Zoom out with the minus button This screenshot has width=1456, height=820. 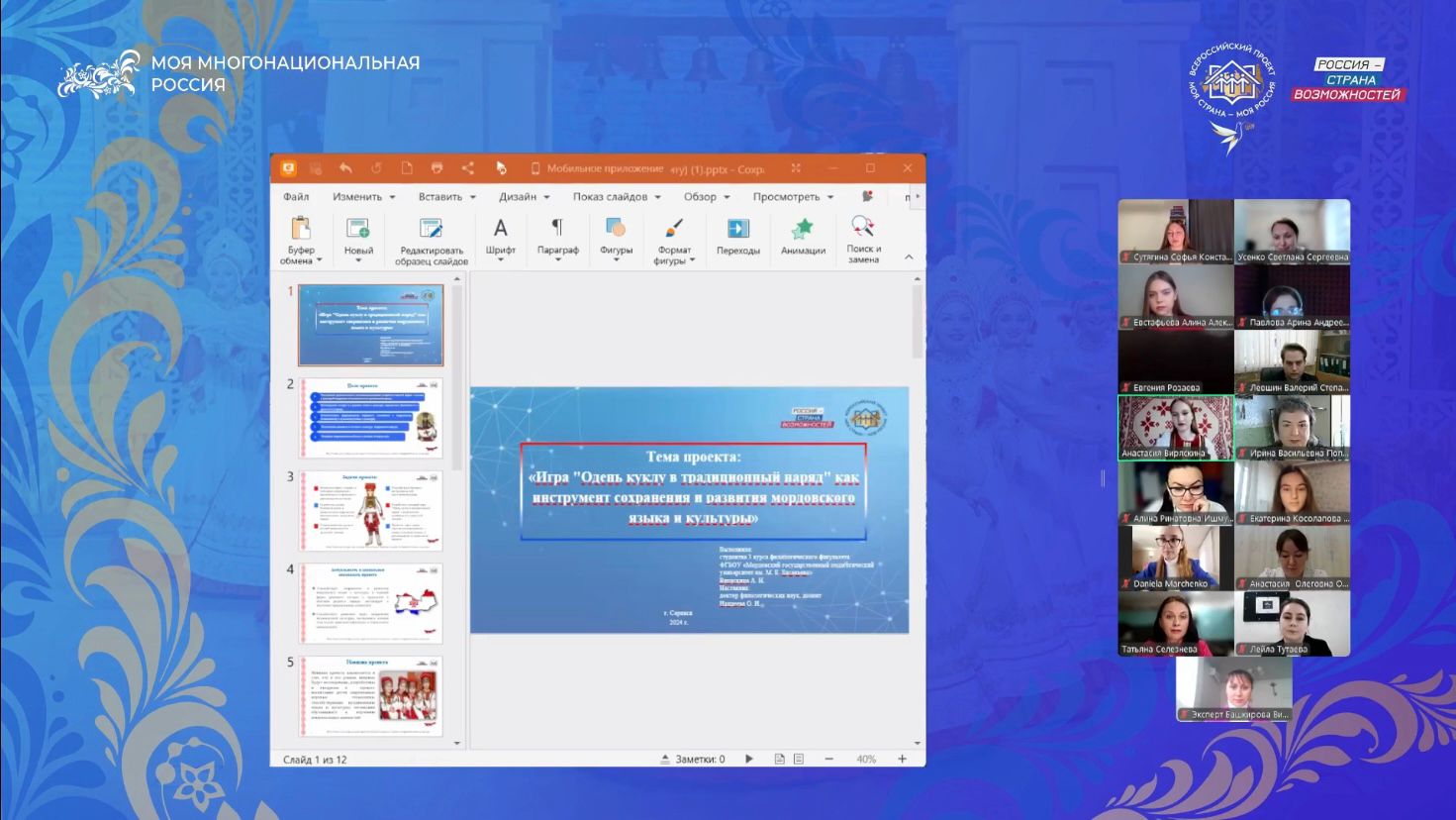[828, 759]
